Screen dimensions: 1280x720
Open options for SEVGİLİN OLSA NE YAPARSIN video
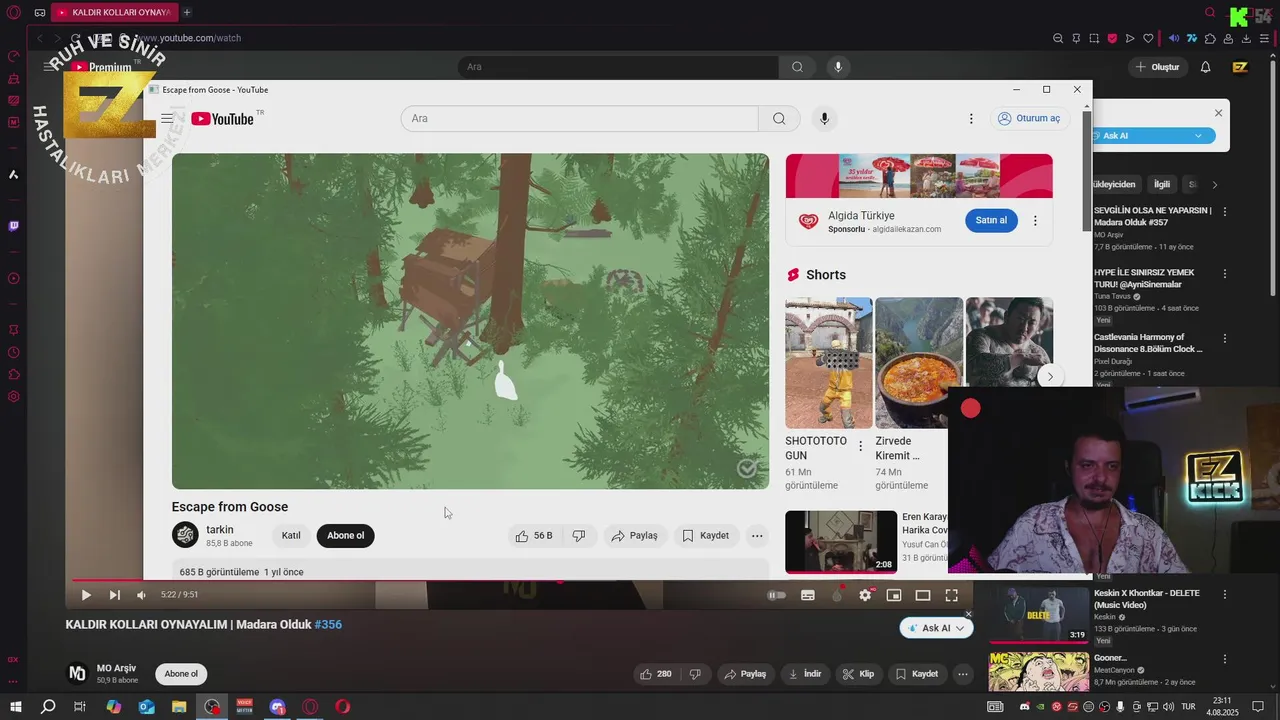coord(1225,213)
